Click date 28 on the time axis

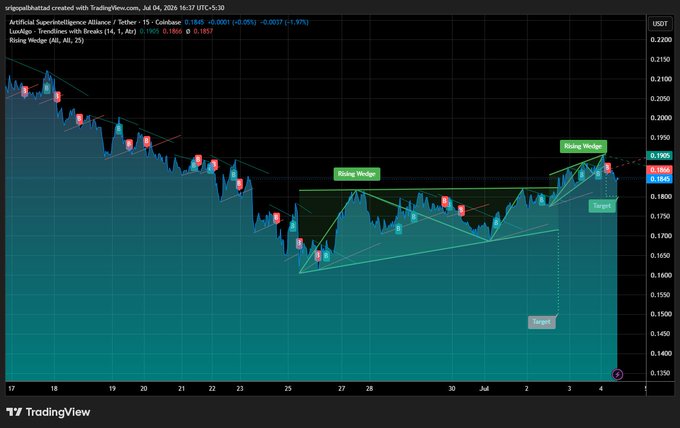(x=369, y=389)
